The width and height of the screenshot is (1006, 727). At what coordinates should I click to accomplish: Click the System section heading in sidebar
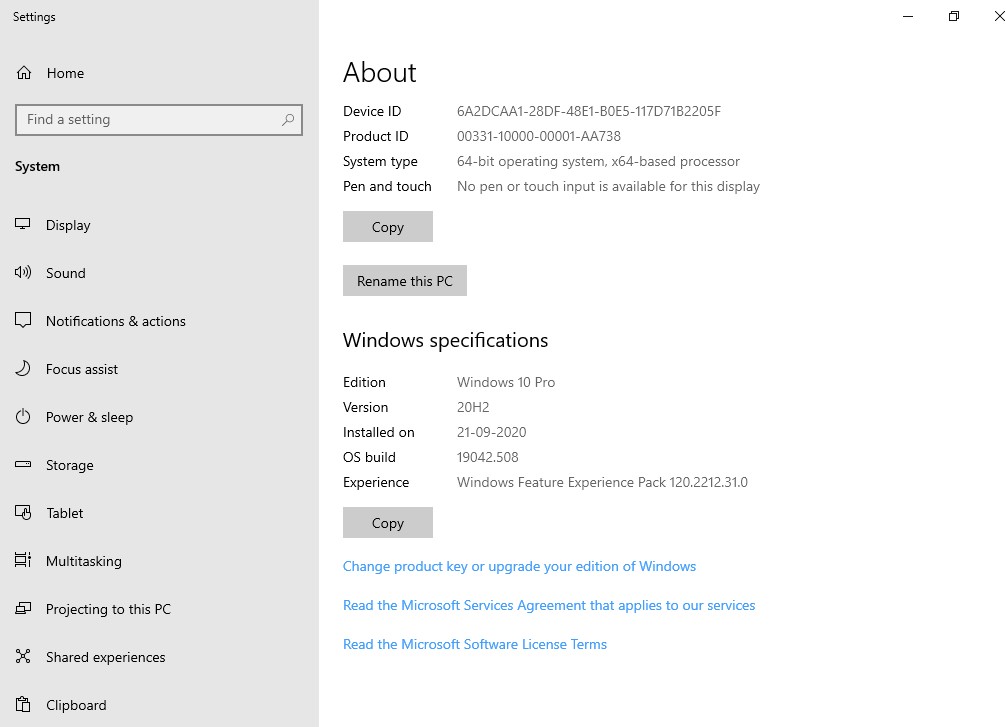37,166
